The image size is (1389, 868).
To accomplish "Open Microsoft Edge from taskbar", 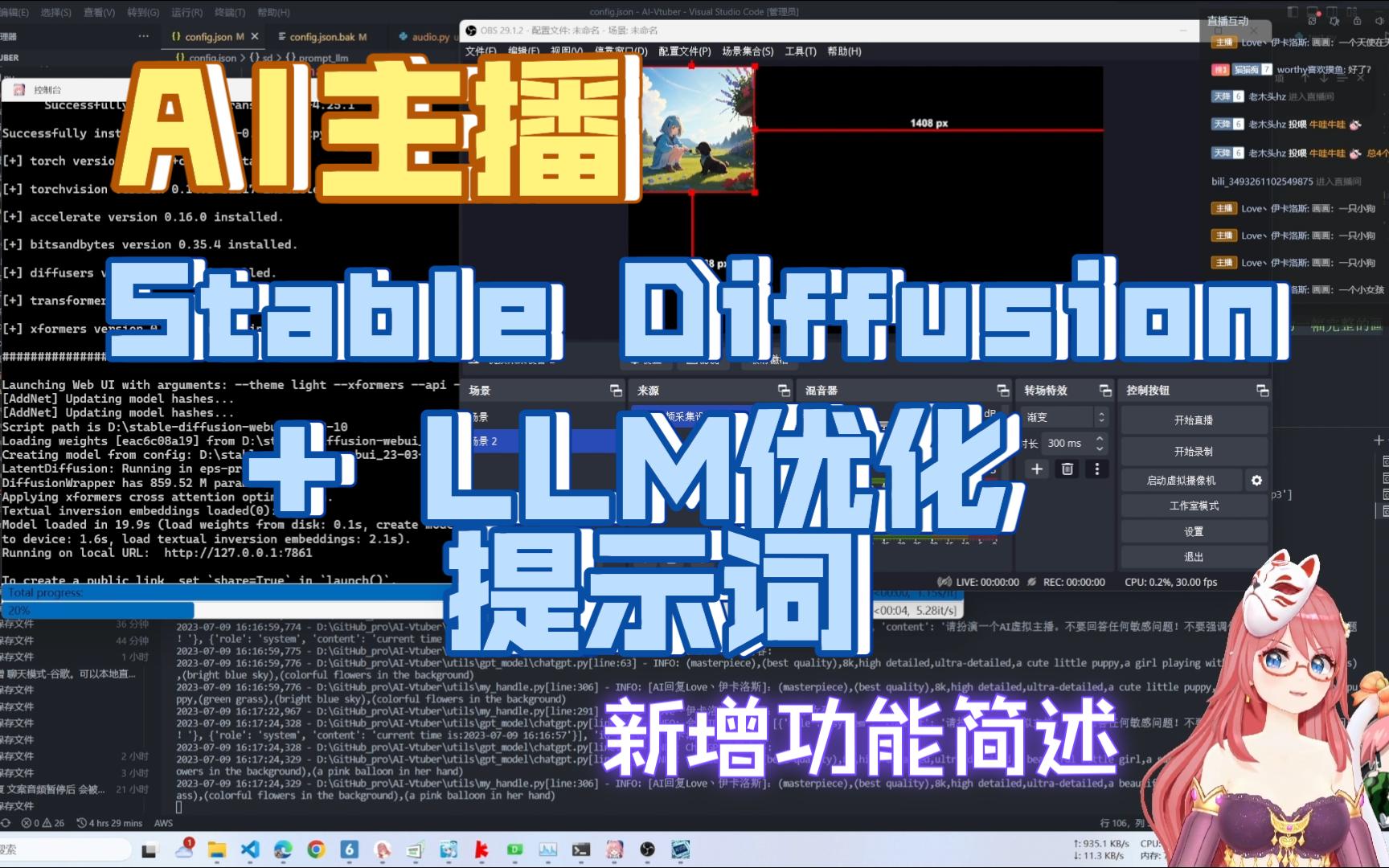I will point(283,850).
